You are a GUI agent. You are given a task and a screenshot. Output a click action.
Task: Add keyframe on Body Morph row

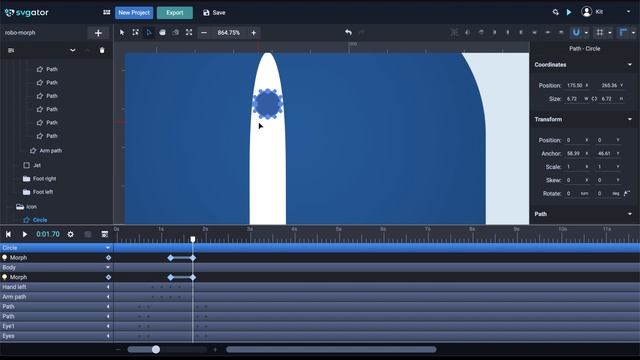[x=108, y=277]
